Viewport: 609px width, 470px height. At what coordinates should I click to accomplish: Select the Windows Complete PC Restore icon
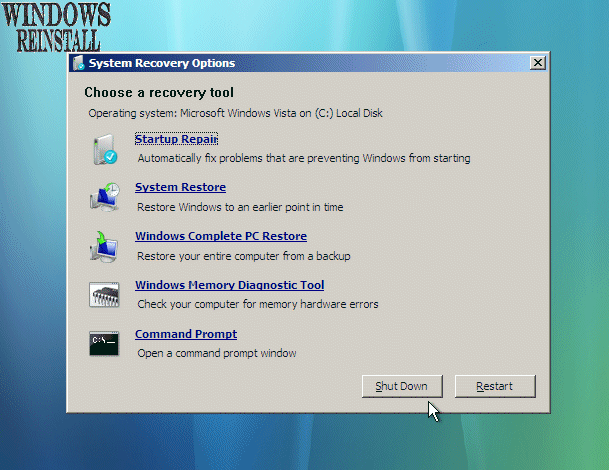(104, 246)
